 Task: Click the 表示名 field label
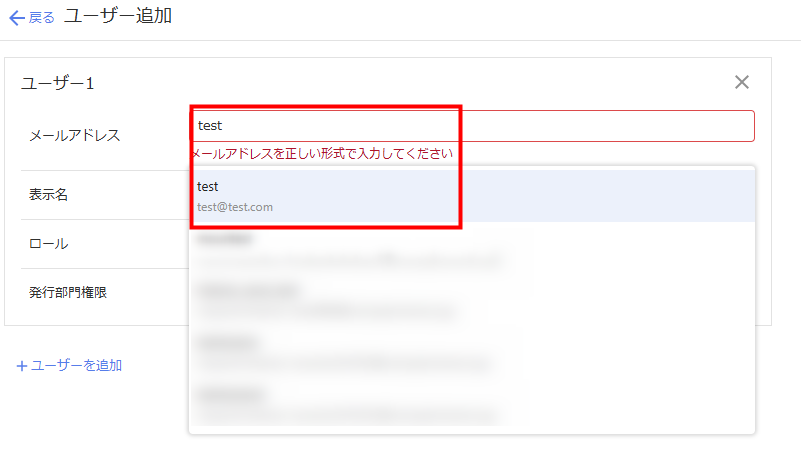point(48,195)
